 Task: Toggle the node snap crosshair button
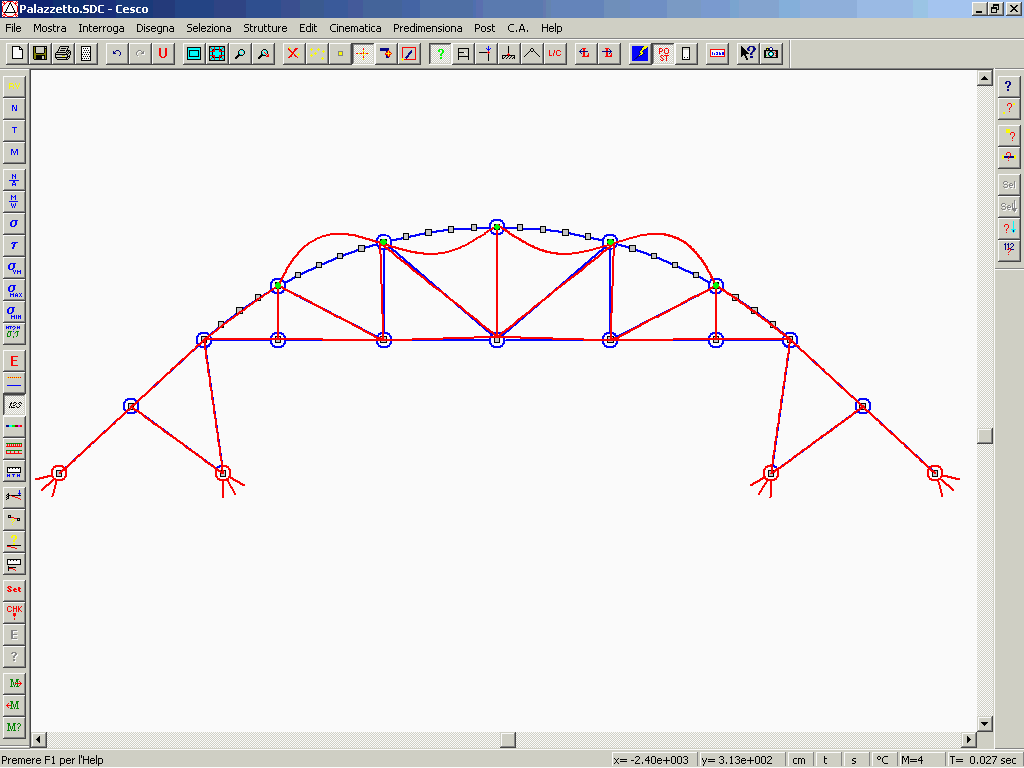[363, 54]
